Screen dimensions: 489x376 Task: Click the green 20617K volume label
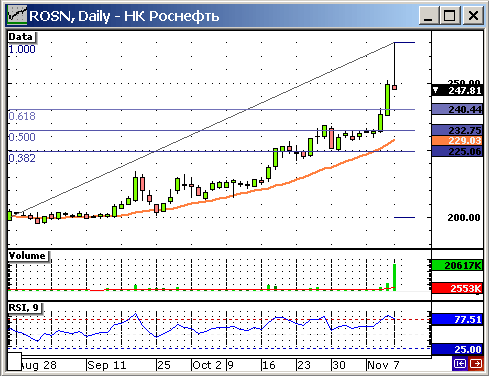[x=457, y=265]
